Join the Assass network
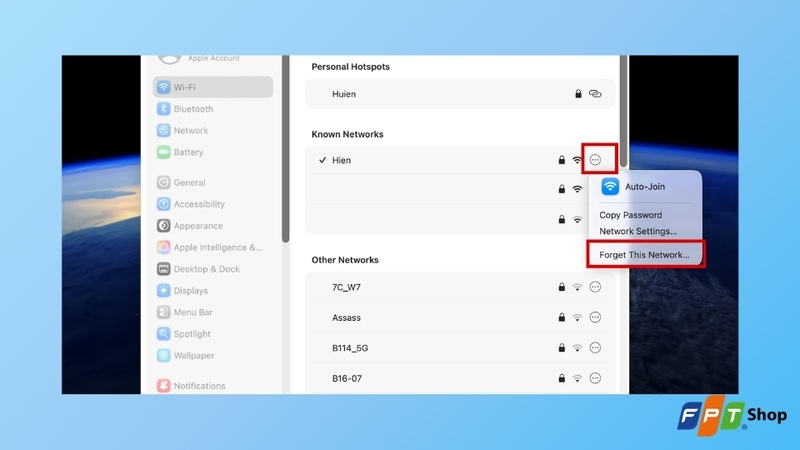Image resolution: width=800 pixels, height=450 pixels. tap(460, 317)
